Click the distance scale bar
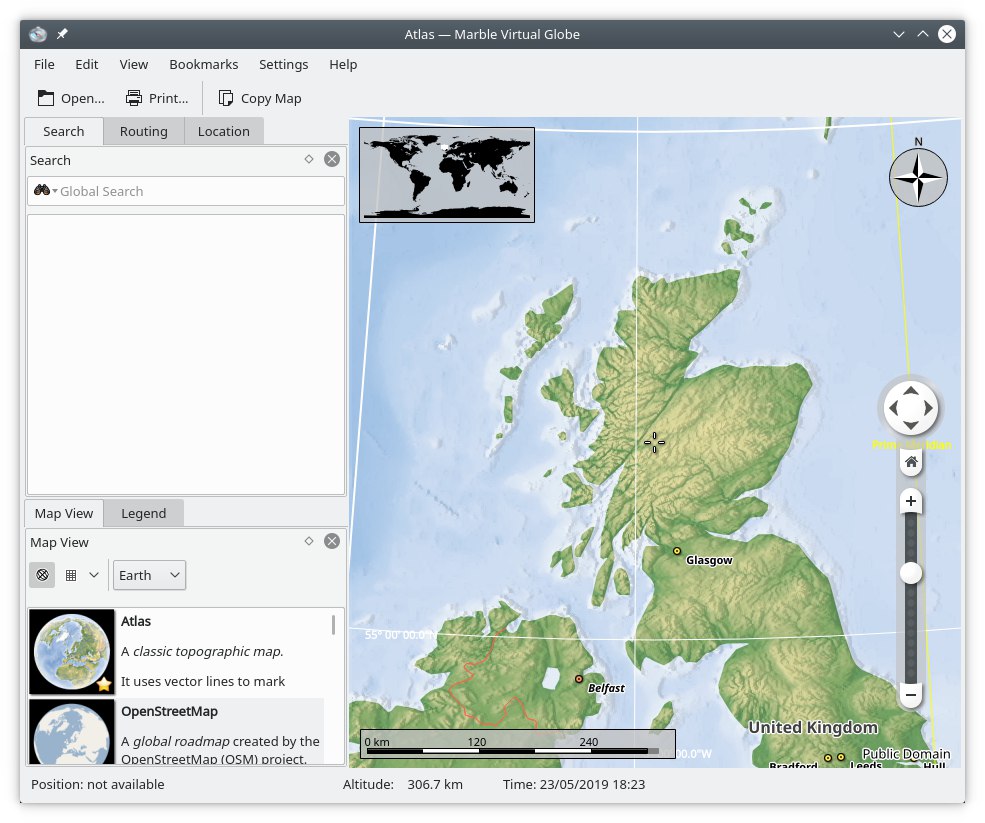 (x=518, y=744)
